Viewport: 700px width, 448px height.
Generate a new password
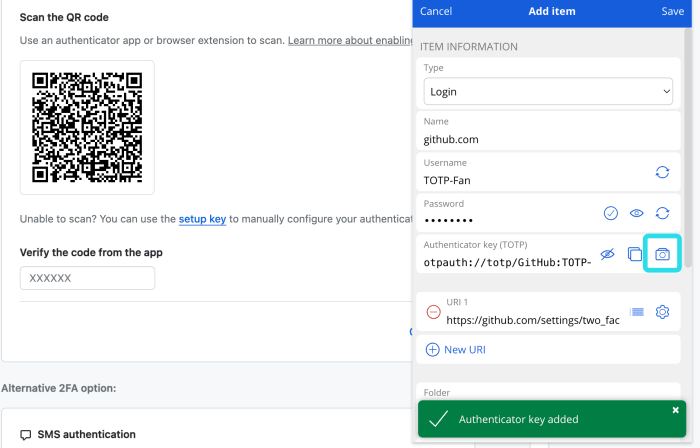(662, 213)
